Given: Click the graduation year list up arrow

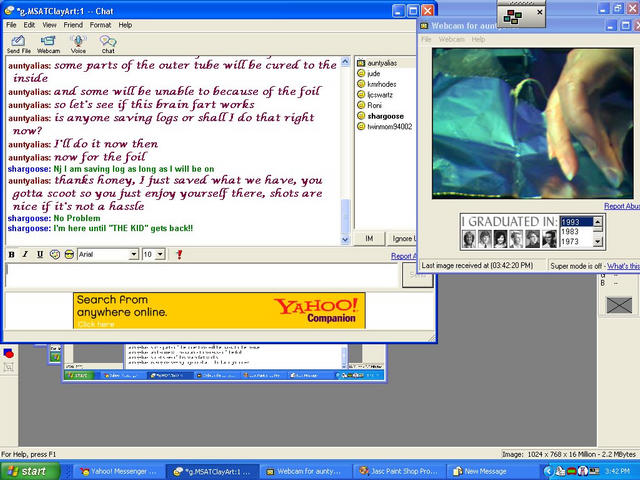Looking at the screenshot, I should tap(598, 222).
